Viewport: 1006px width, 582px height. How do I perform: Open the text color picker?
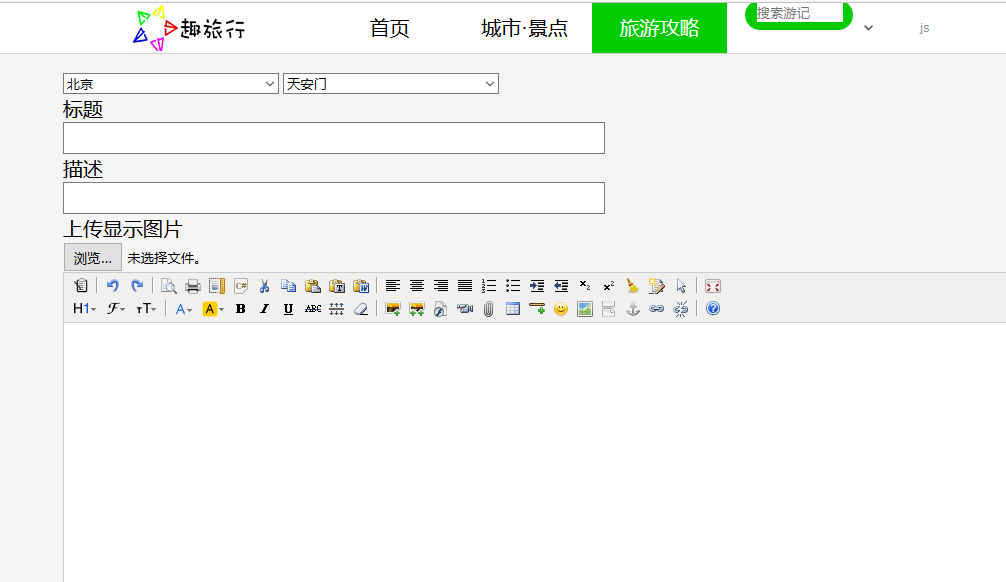pos(183,309)
